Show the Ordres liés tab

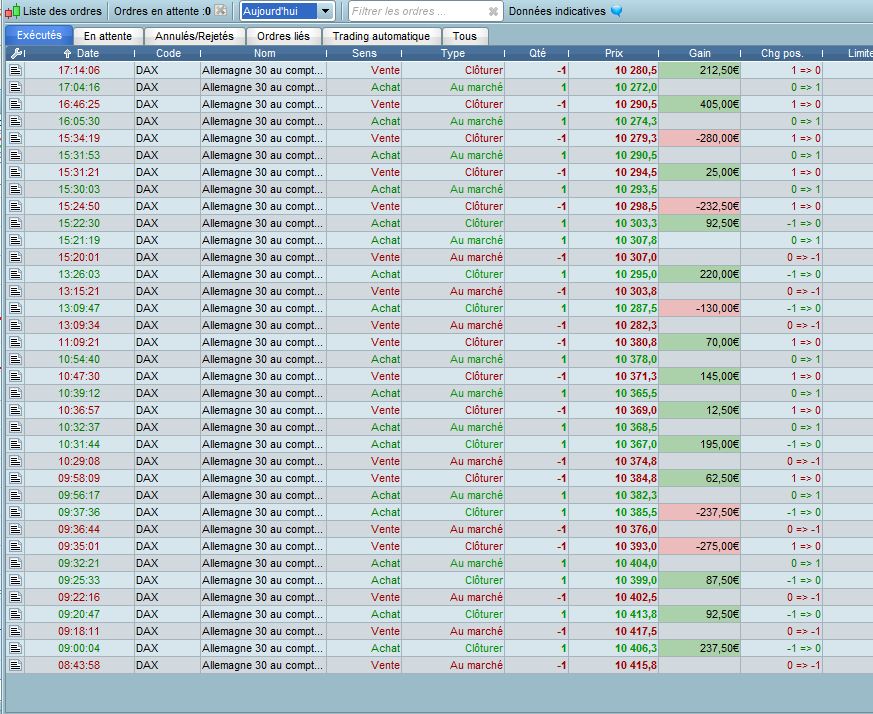283,36
